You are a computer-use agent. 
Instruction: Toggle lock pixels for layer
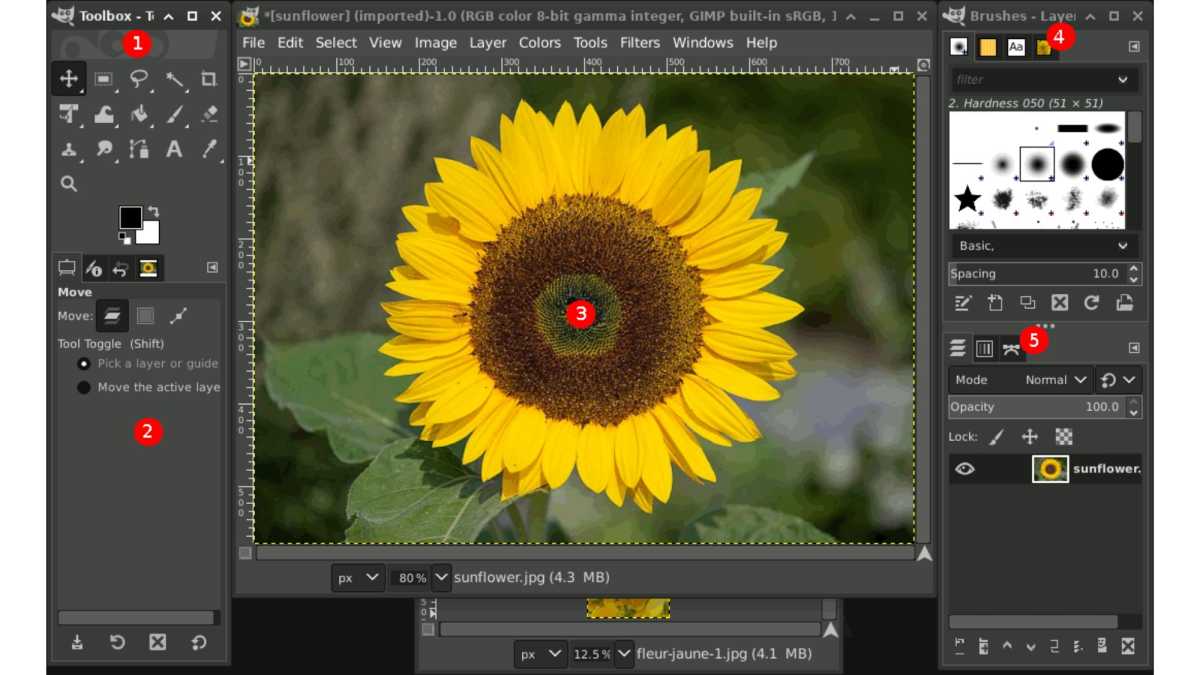[x=996, y=437]
